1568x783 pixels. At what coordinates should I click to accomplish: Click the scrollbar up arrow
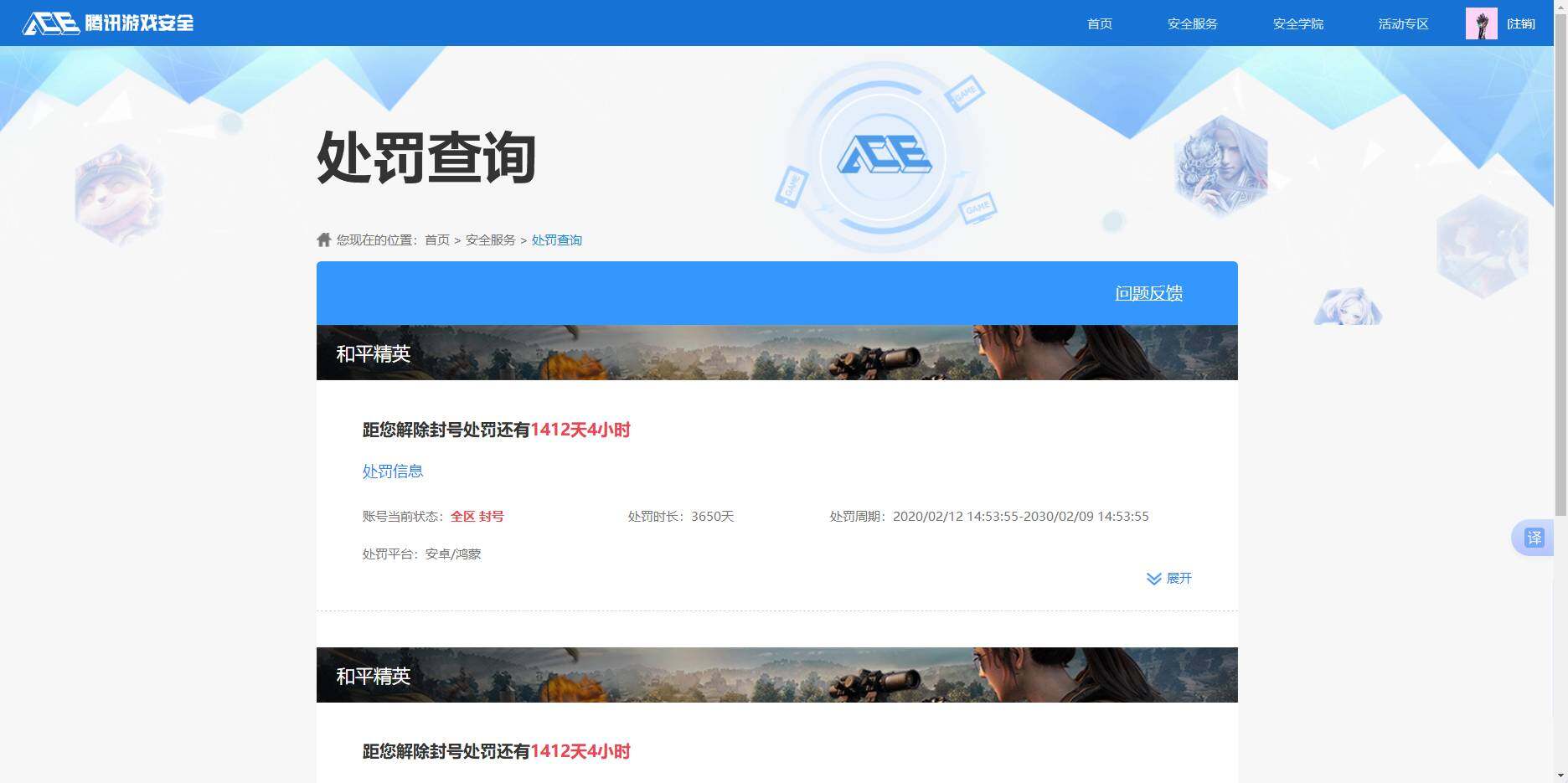pos(1560,7)
